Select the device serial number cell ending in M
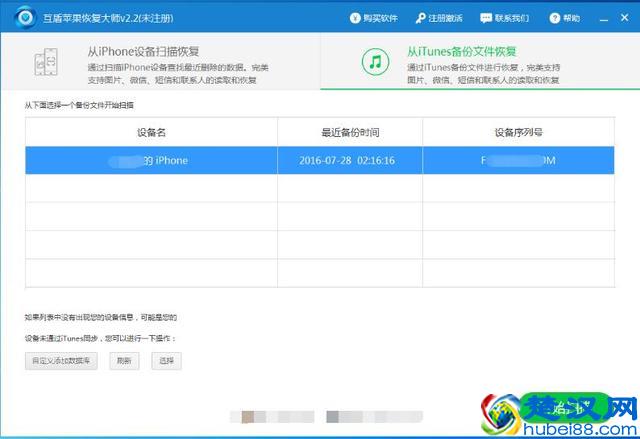The height and width of the screenshot is (439, 640). tap(518, 160)
